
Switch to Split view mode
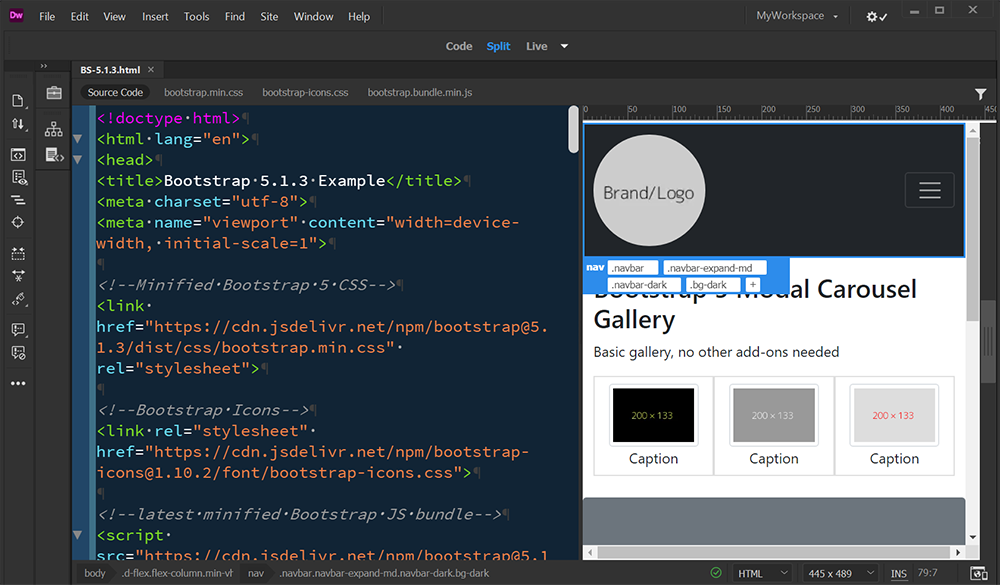(x=498, y=46)
